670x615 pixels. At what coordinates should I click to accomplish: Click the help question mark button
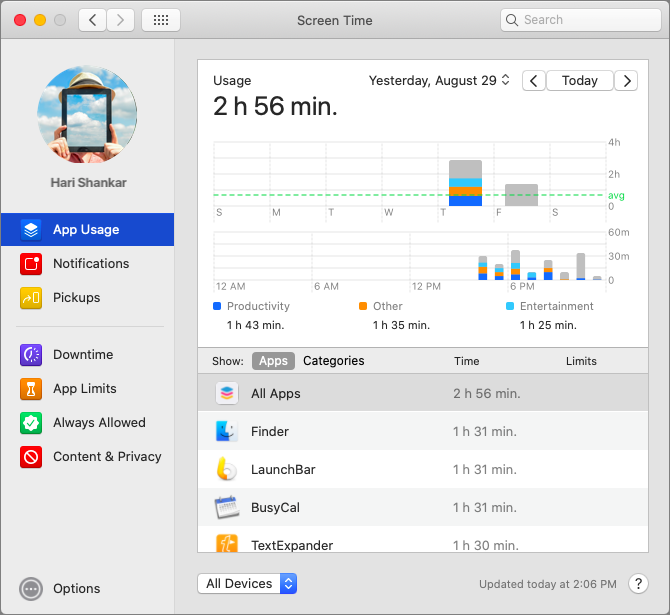[x=637, y=584]
